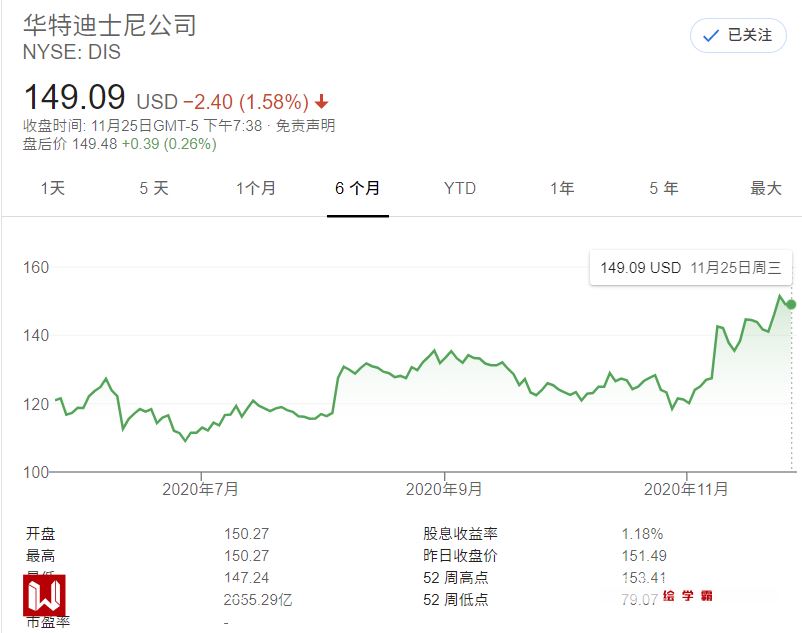Choose the 1个月 range tab
Screen dimensions: 802x633
256,188
